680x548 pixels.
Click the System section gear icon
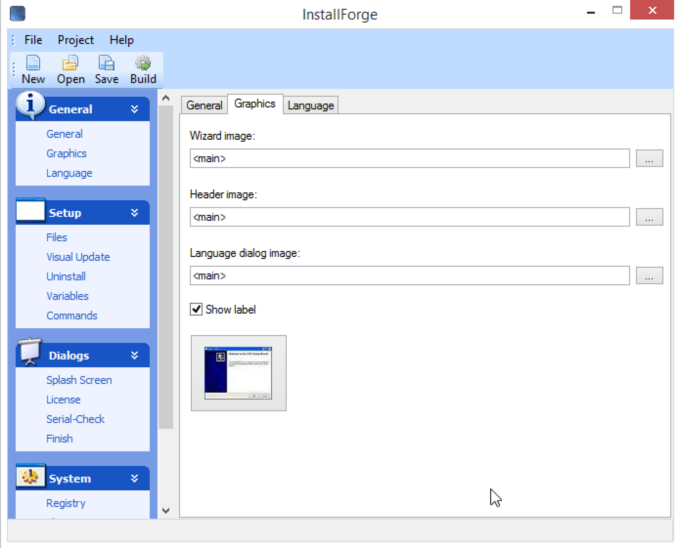30,476
